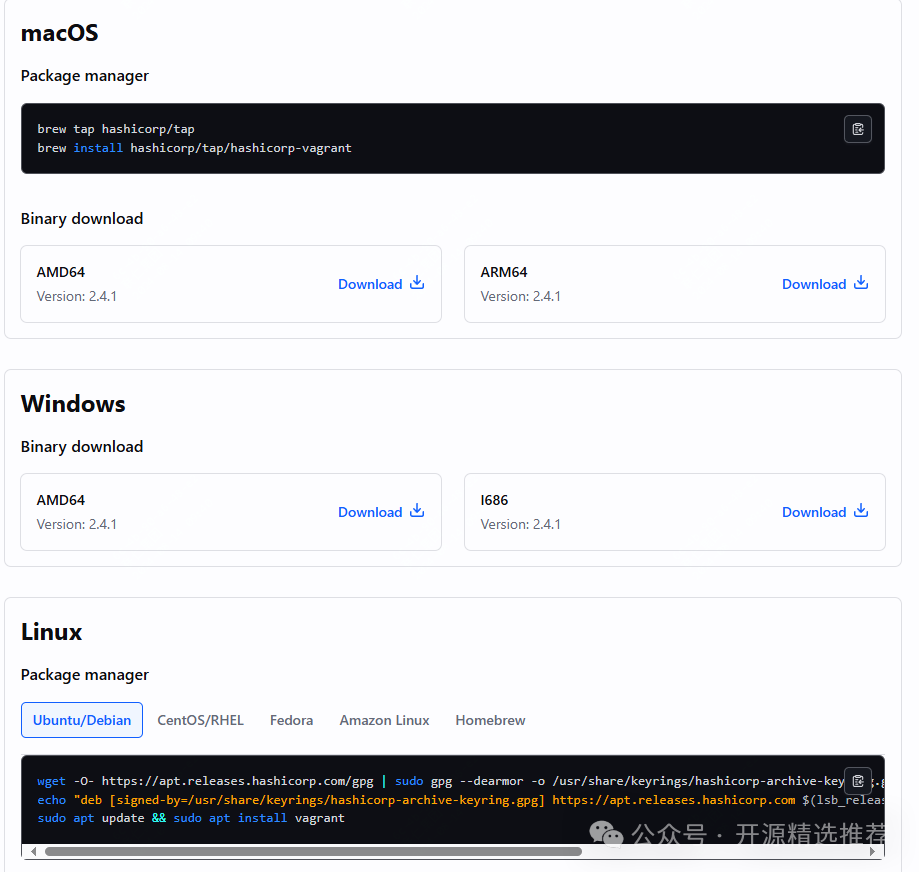
Task: Click the ARM64 label in macOS downloads
Action: coord(504,272)
